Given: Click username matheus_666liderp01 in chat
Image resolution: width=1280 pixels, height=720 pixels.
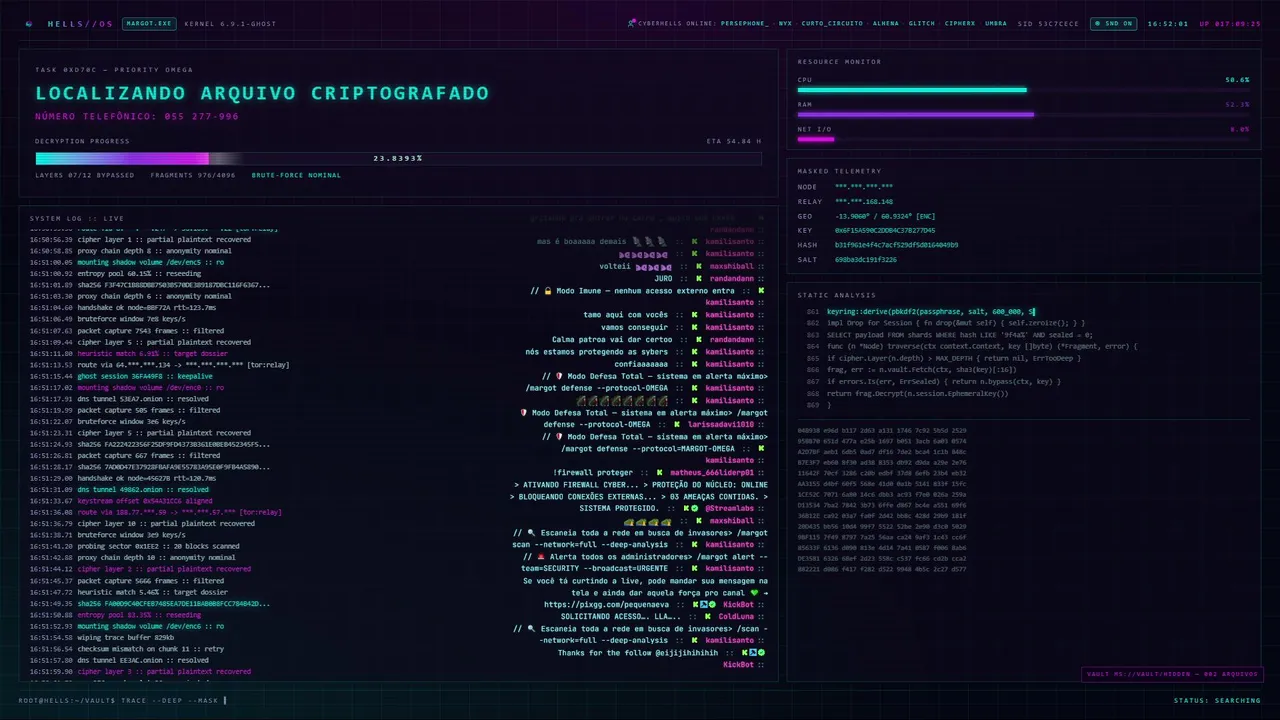Looking at the screenshot, I should [x=712, y=473].
